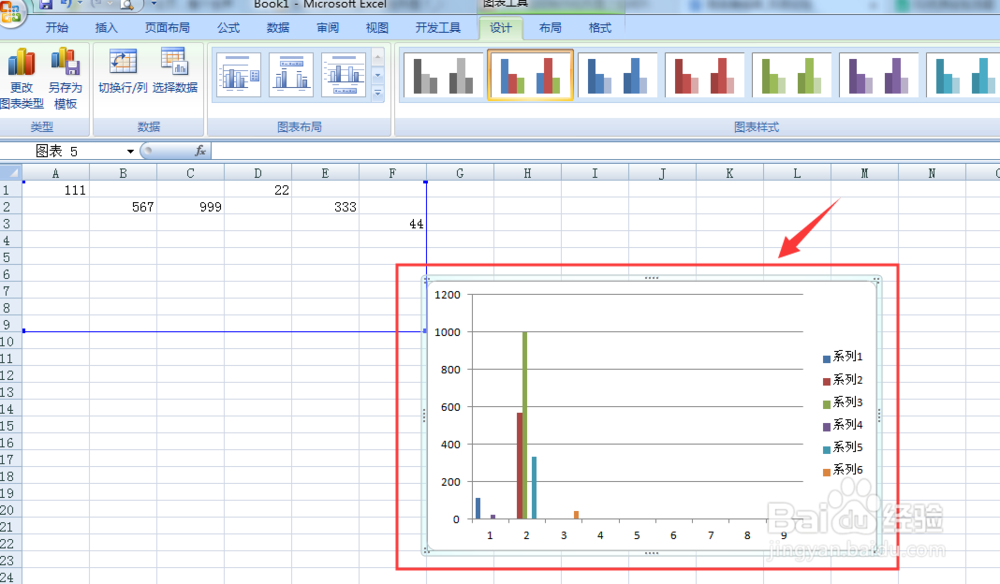Click the insert function fx icon
Viewport: 1000px width, 584px height.
[x=200, y=151]
